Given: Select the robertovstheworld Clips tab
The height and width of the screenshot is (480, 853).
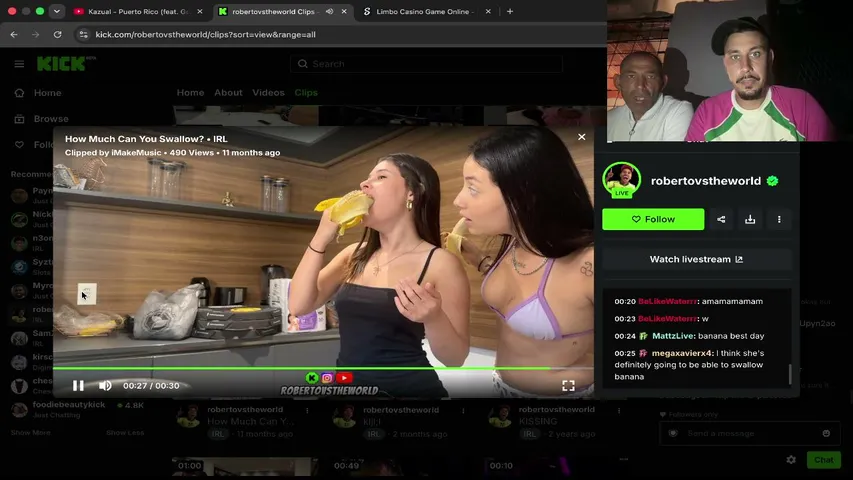Looking at the screenshot, I should tap(272, 11).
